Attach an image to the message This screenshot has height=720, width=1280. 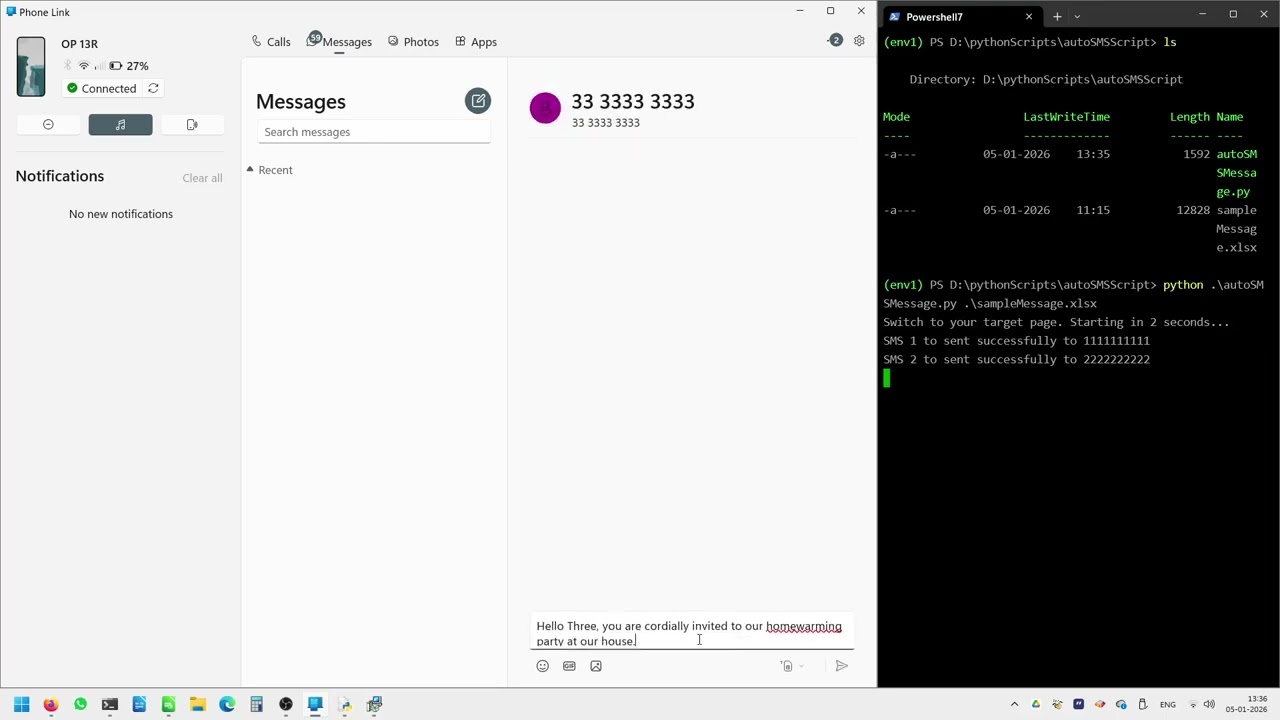[596, 666]
